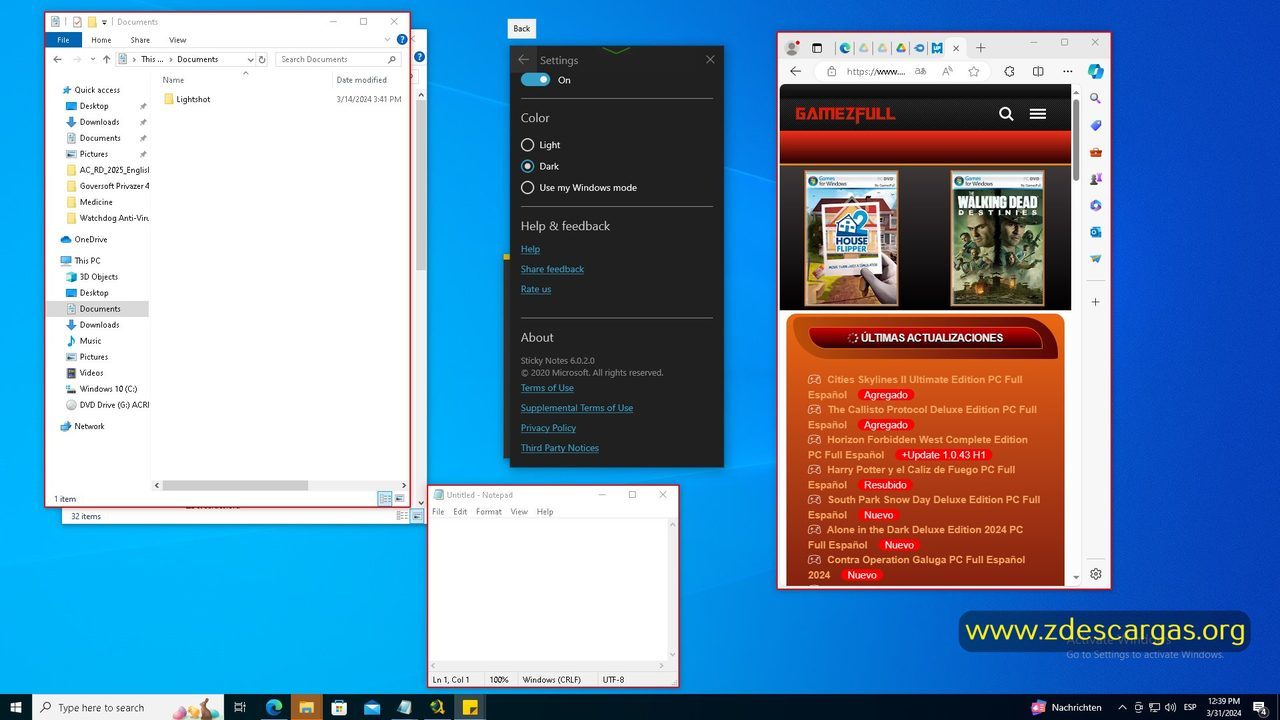The height and width of the screenshot is (720, 1280).
Task: Open House Flipper 2 game cover
Action: pos(851,238)
